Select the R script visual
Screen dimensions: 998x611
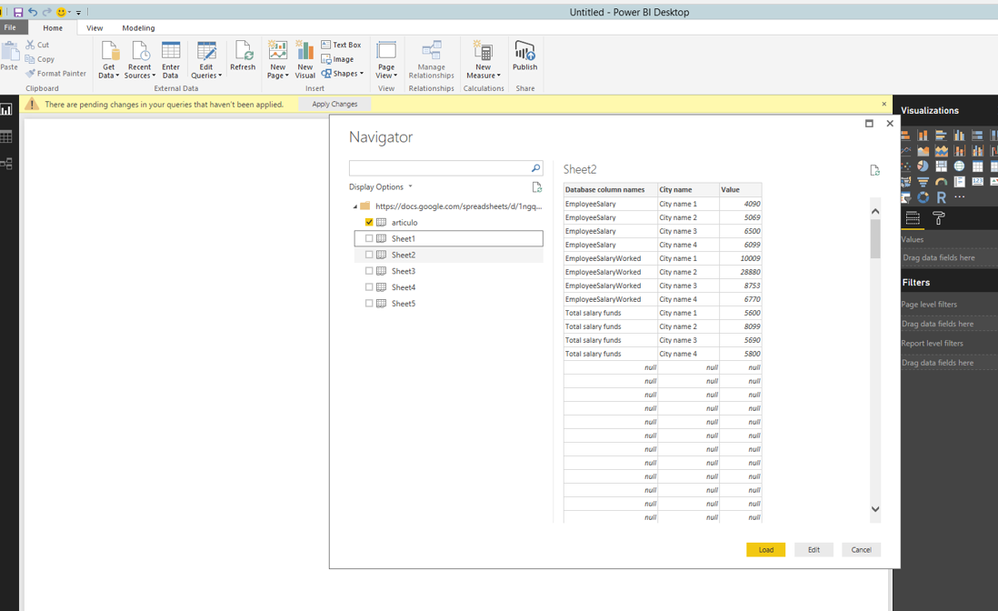[x=941, y=197]
